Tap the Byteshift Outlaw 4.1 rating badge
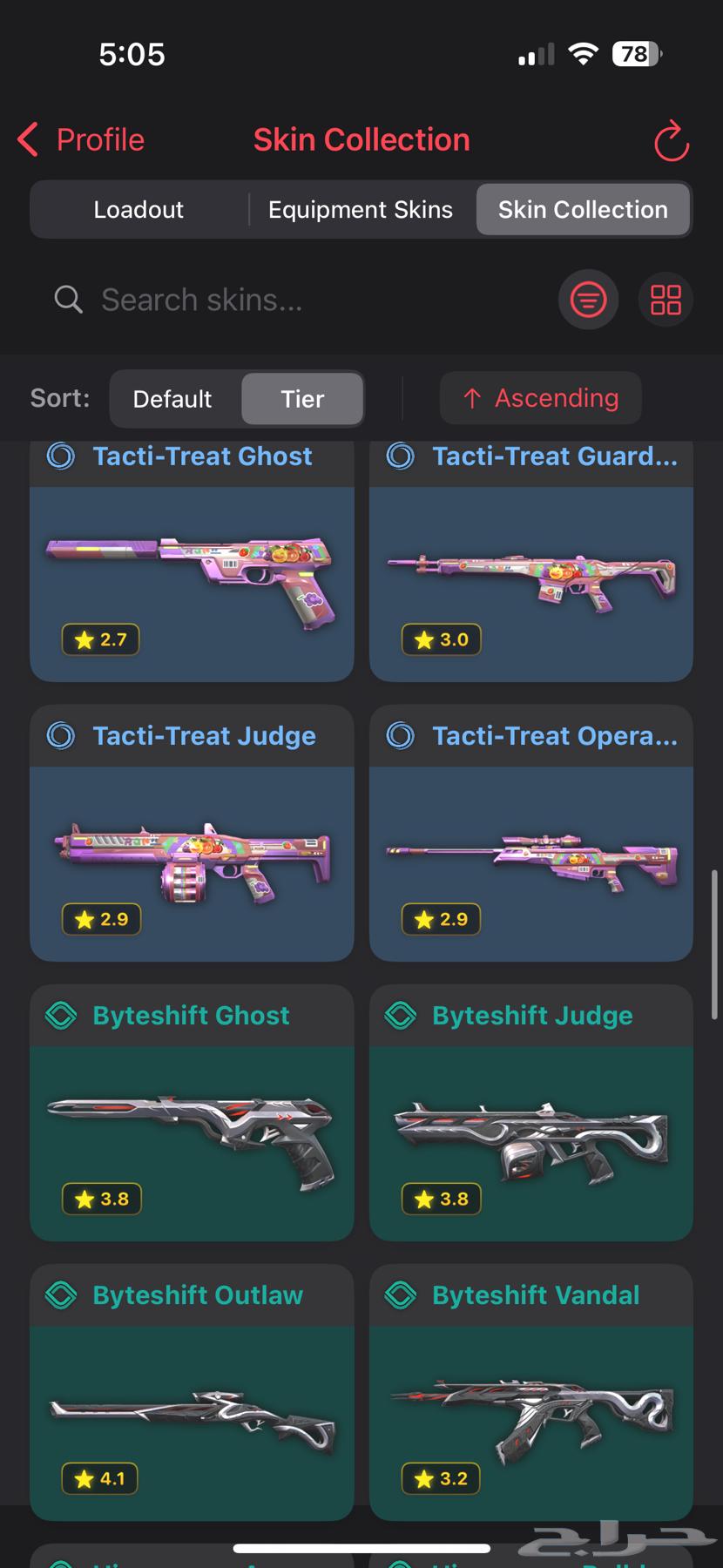The width and height of the screenshot is (723, 1568). tap(100, 1478)
